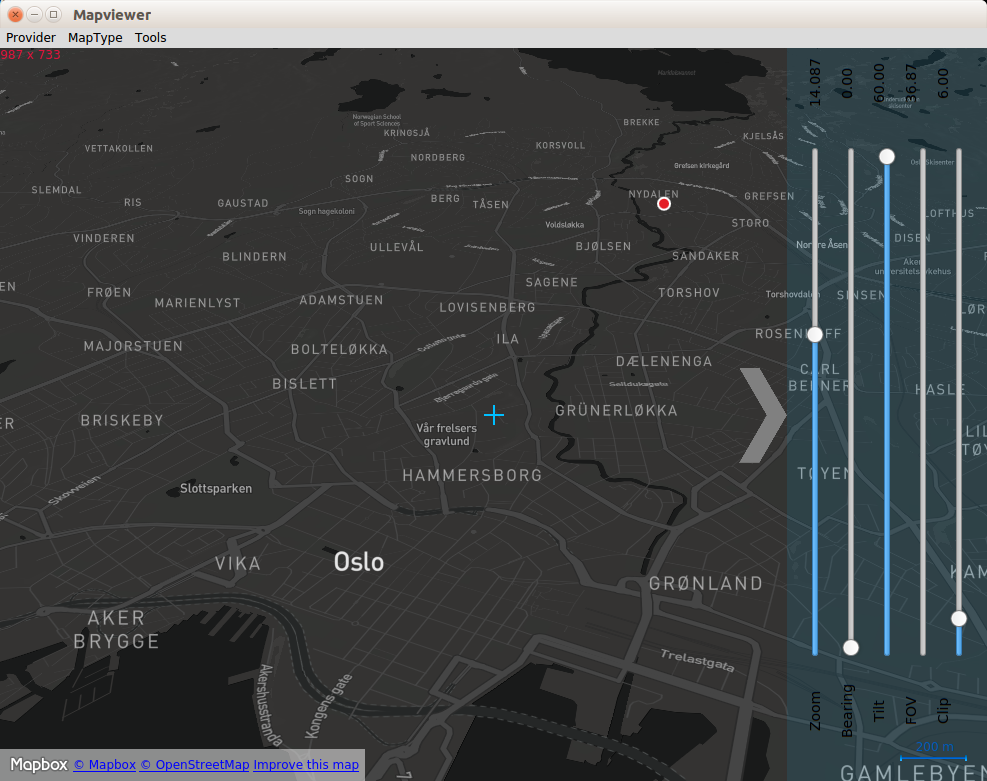
Task: Click the Zoom value 14.087
Action: [815, 82]
